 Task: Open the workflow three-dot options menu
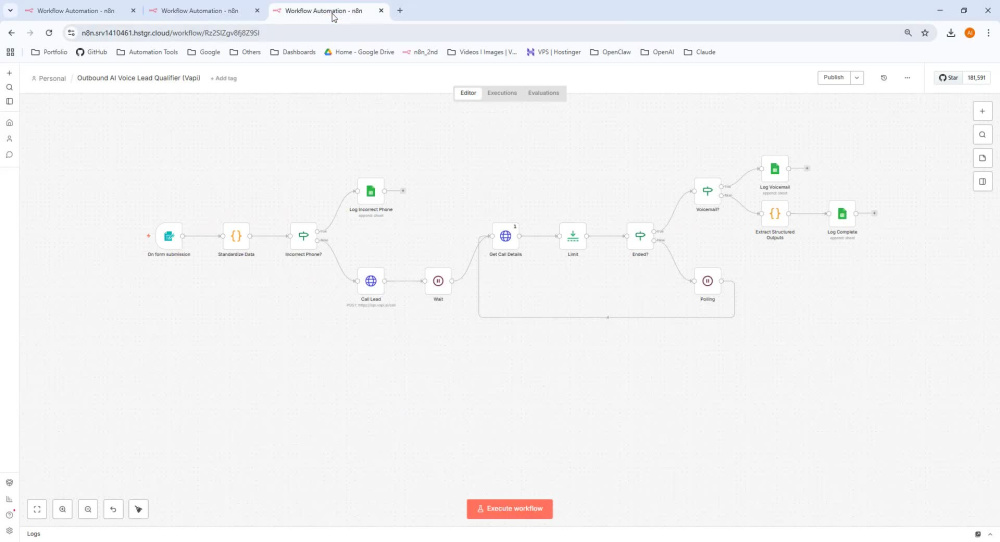point(907,78)
